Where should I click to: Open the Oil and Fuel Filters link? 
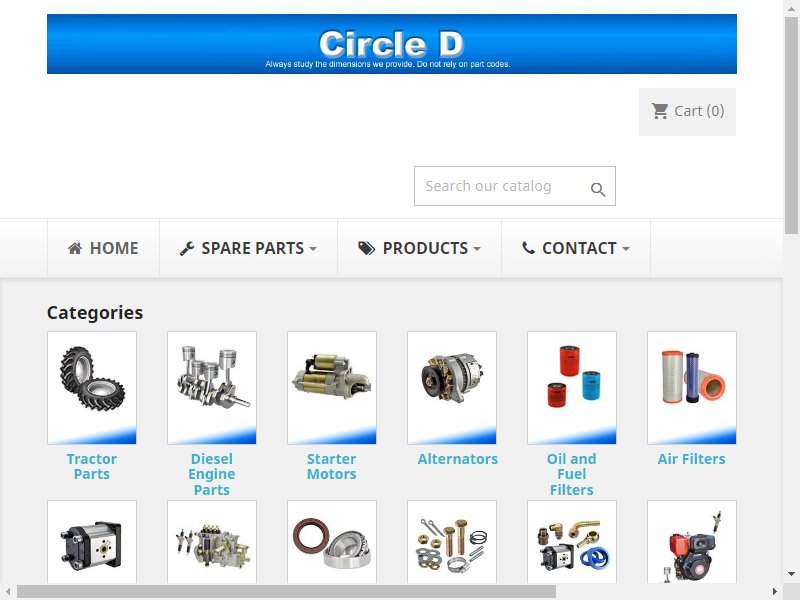click(x=571, y=474)
